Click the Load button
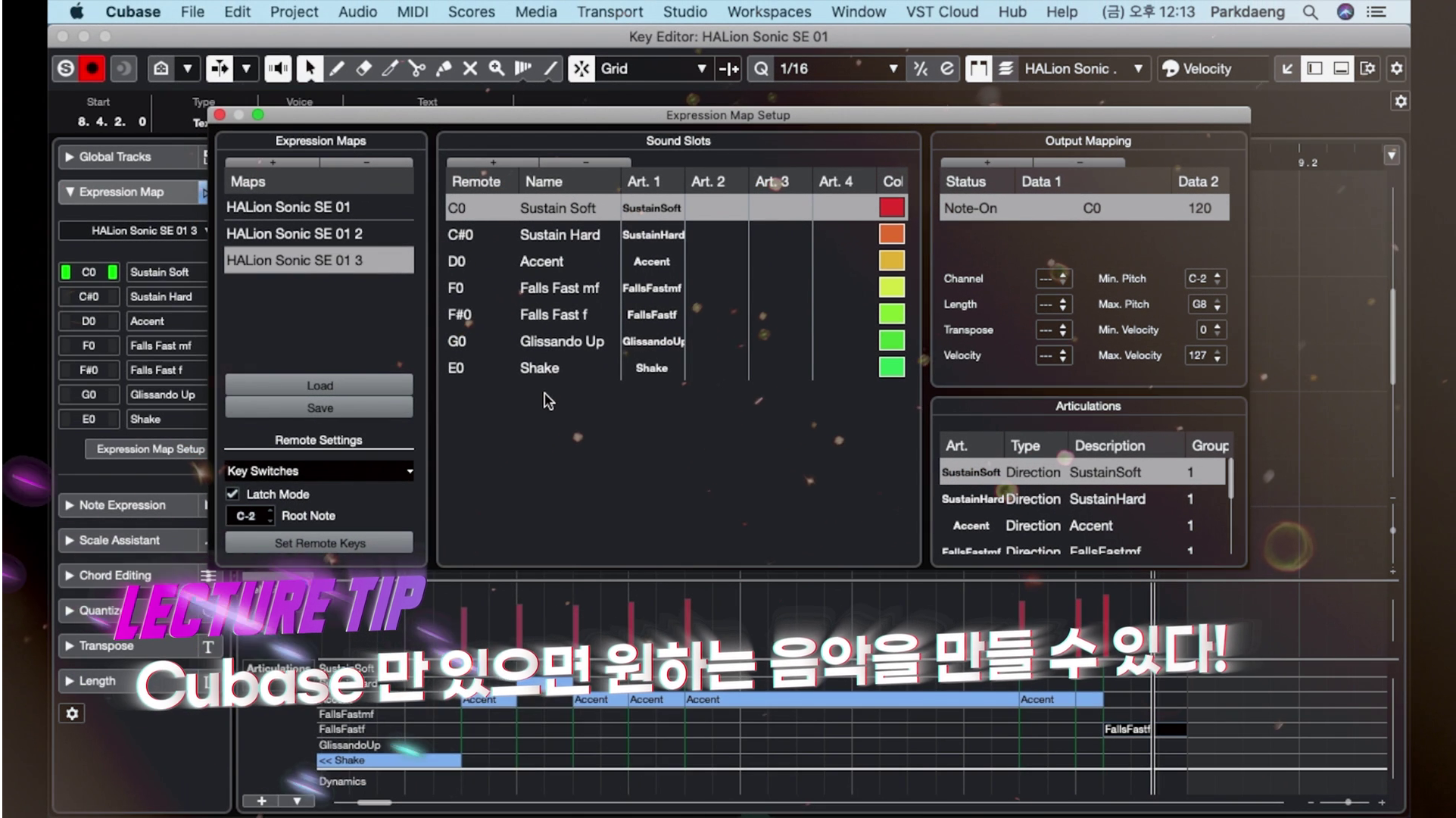The height and width of the screenshot is (818, 1456). click(x=319, y=386)
